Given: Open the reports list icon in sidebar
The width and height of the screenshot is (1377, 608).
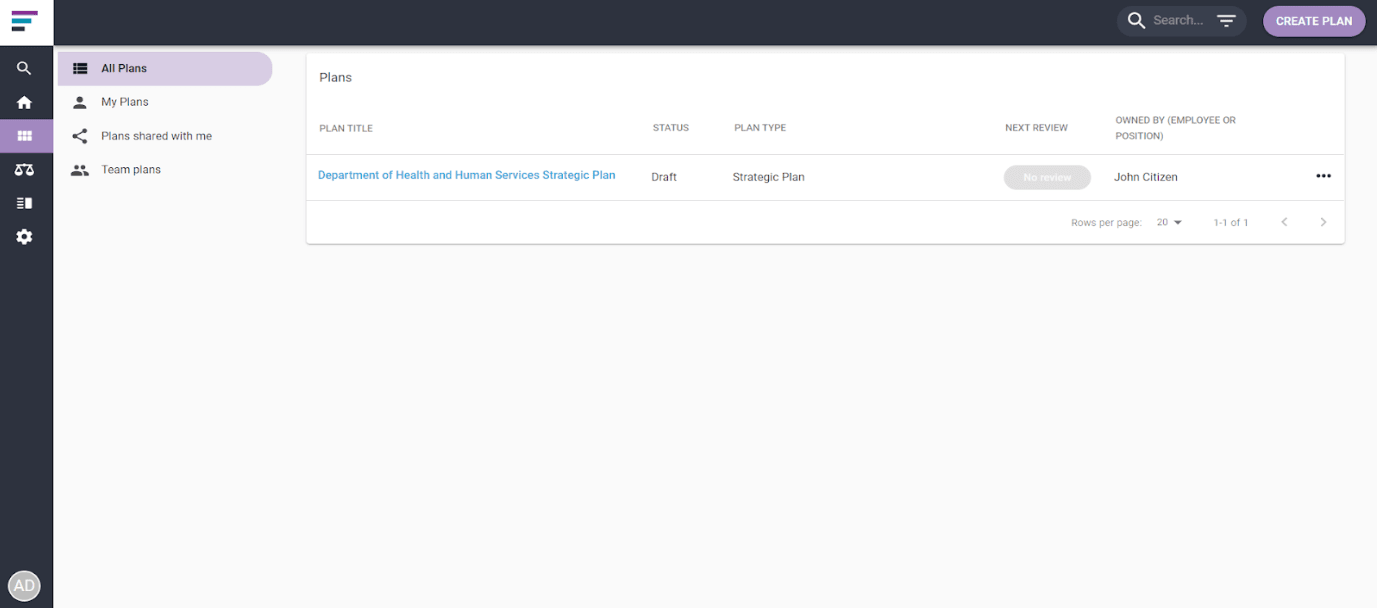Looking at the screenshot, I should click(25, 203).
